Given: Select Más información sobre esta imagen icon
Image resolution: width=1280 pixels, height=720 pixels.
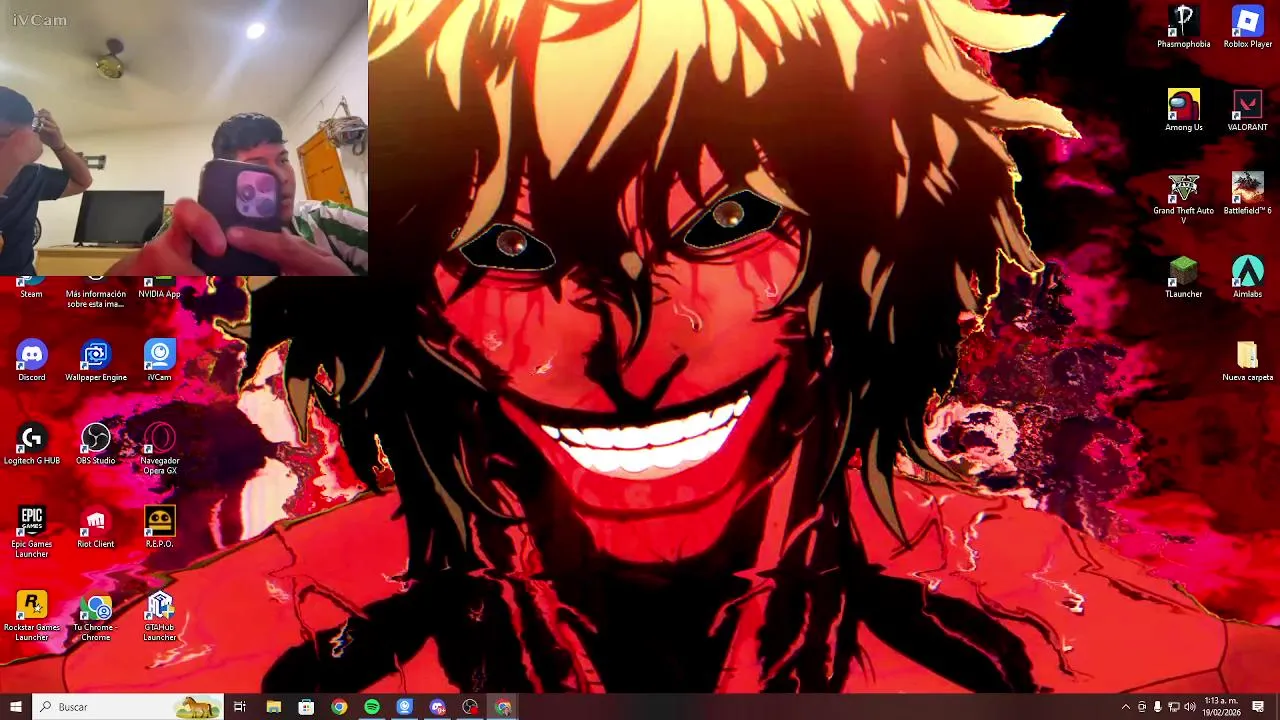Looking at the screenshot, I should click(x=96, y=293).
